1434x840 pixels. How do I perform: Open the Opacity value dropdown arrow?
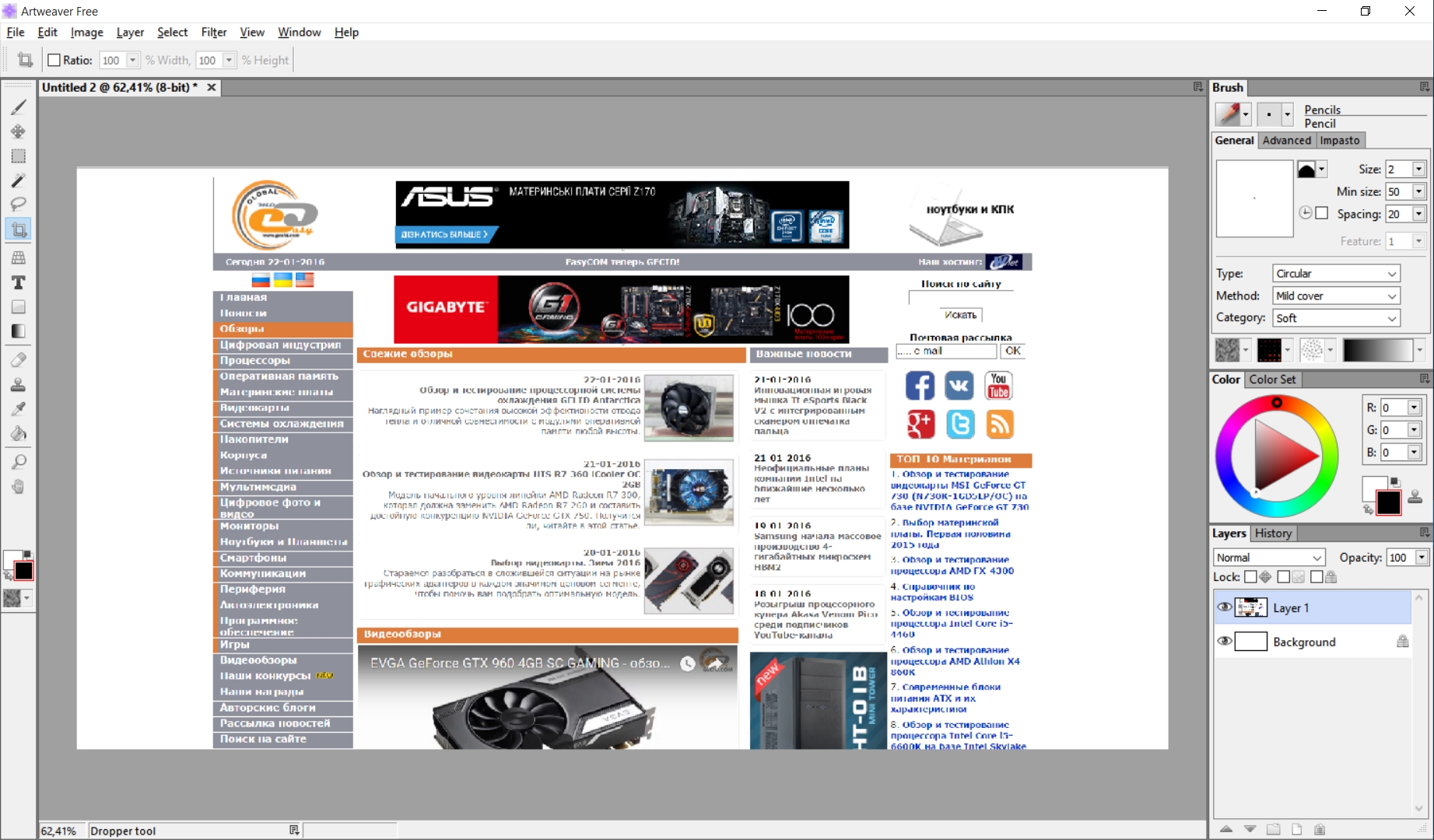coord(1422,558)
